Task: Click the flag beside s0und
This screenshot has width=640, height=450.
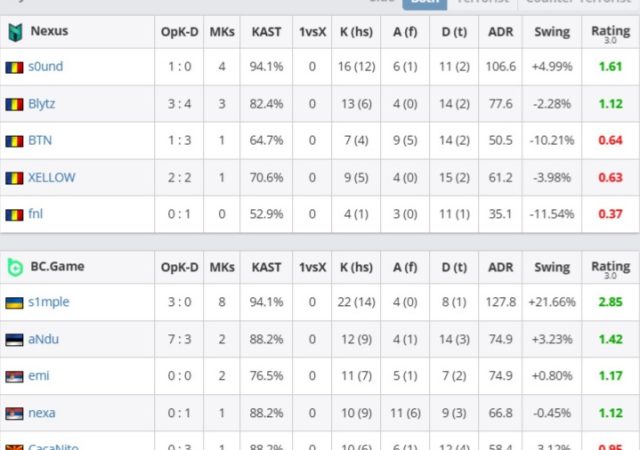Action: (x=14, y=67)
